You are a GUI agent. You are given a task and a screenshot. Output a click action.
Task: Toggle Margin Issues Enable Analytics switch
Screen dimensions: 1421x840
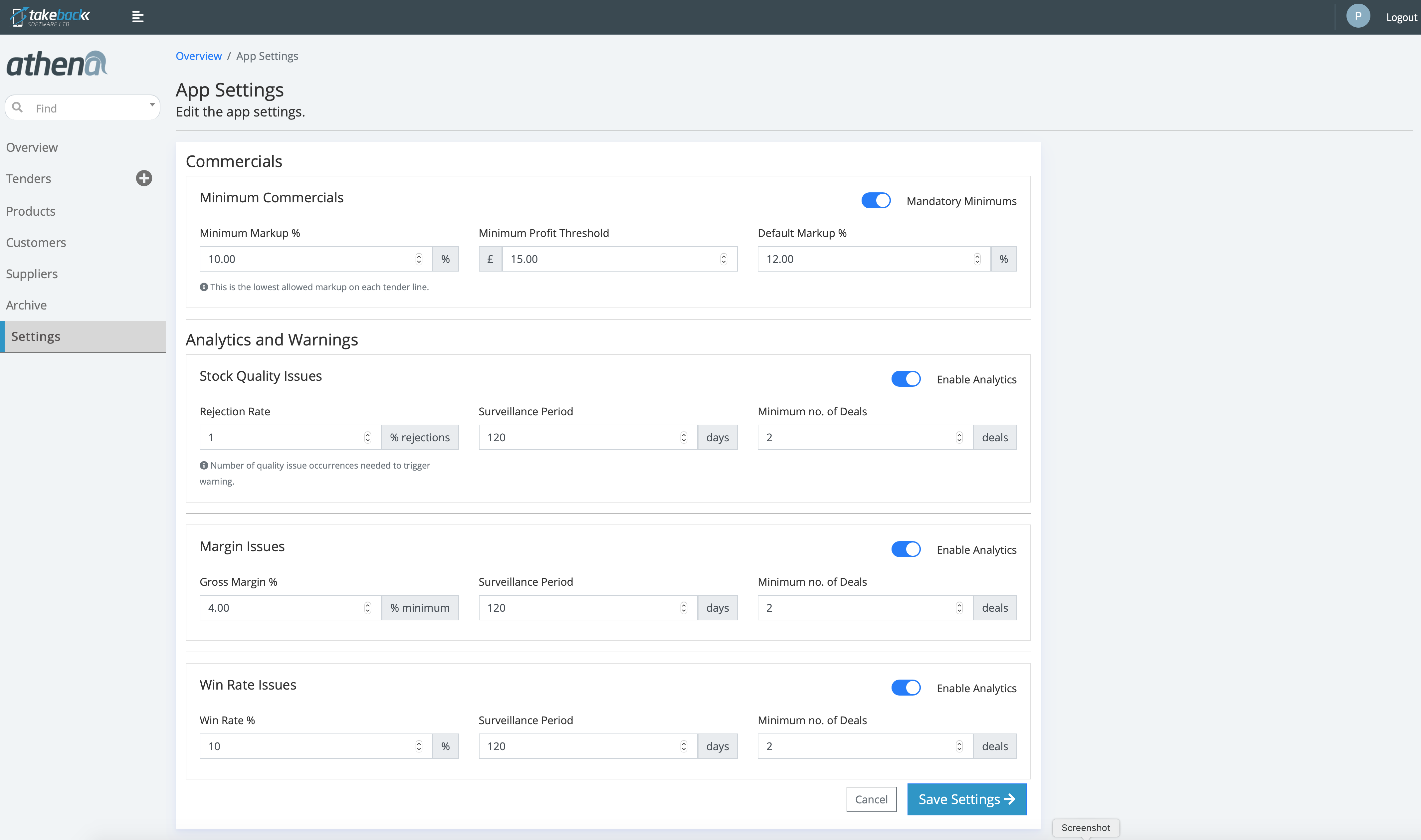click(906, 549)
